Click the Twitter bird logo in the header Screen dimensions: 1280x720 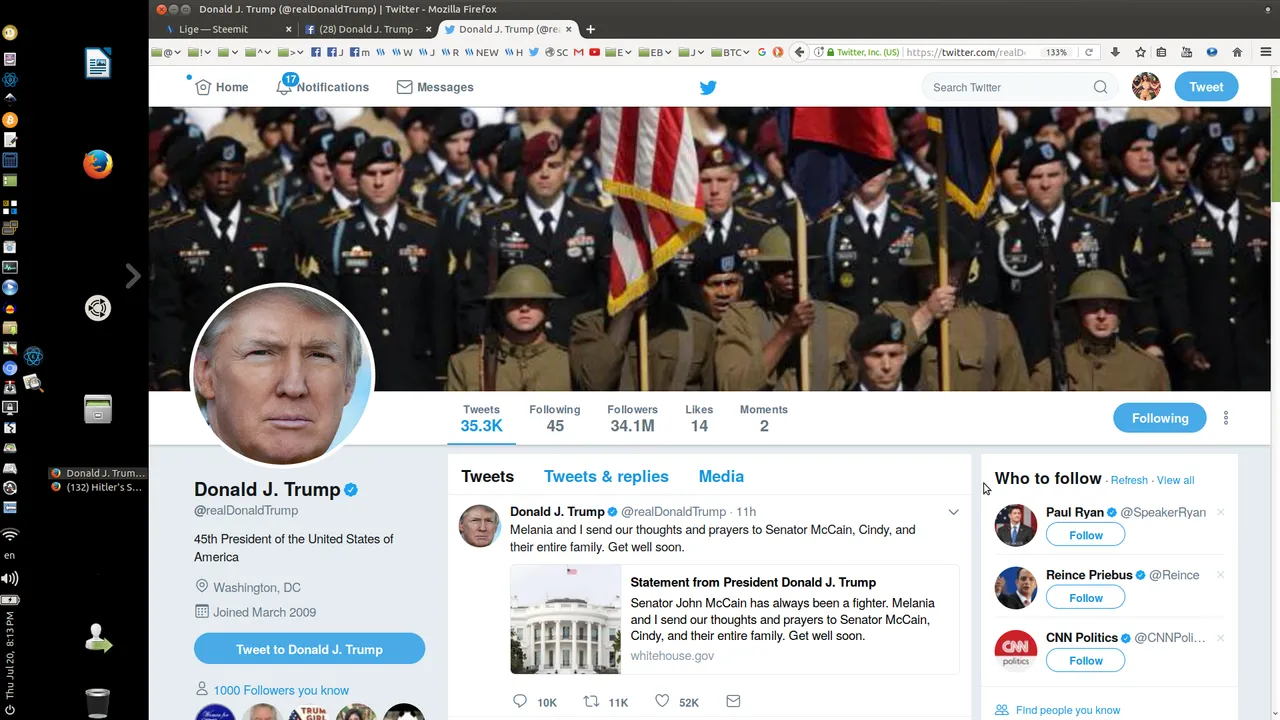click(708, 87)
